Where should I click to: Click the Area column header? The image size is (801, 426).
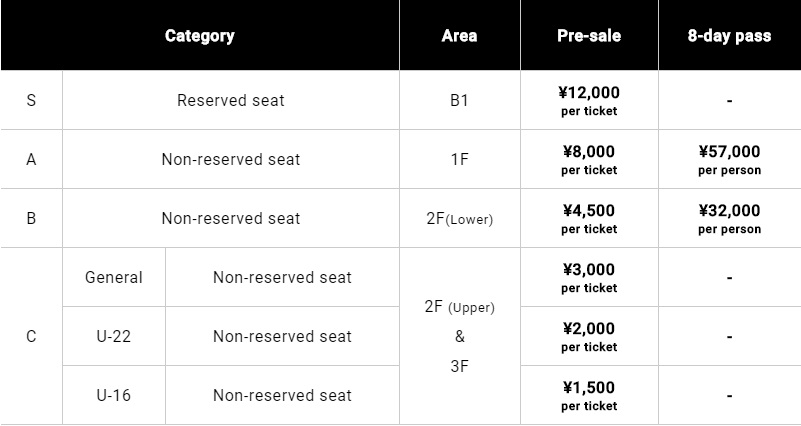(459, 36)
